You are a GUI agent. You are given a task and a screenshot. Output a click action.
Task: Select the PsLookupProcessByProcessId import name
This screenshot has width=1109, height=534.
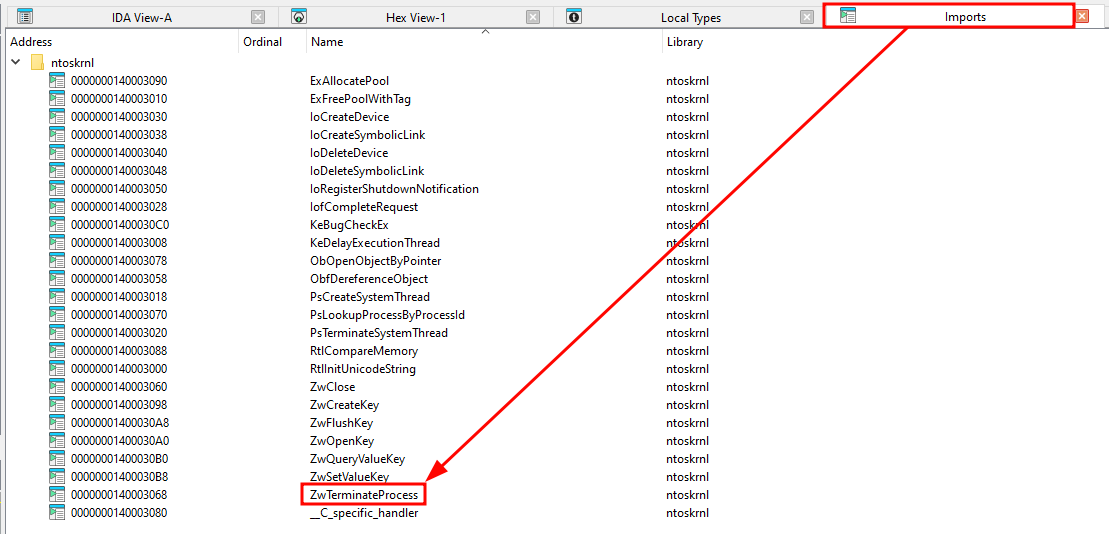point(387,315)
